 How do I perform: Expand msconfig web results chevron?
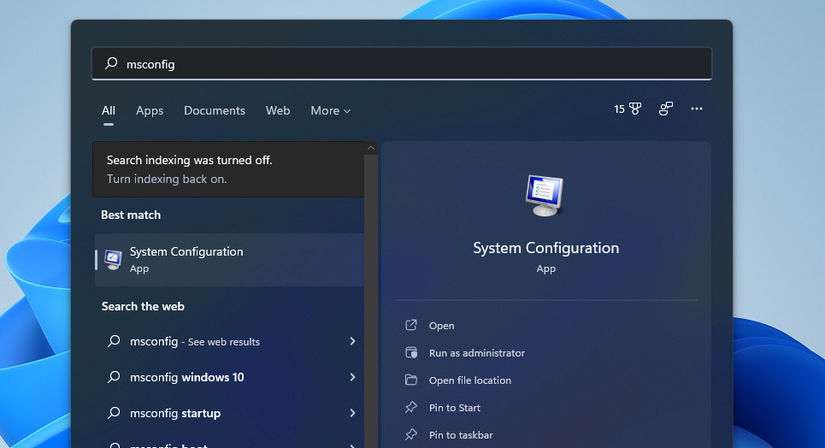(x=352, y=341)
